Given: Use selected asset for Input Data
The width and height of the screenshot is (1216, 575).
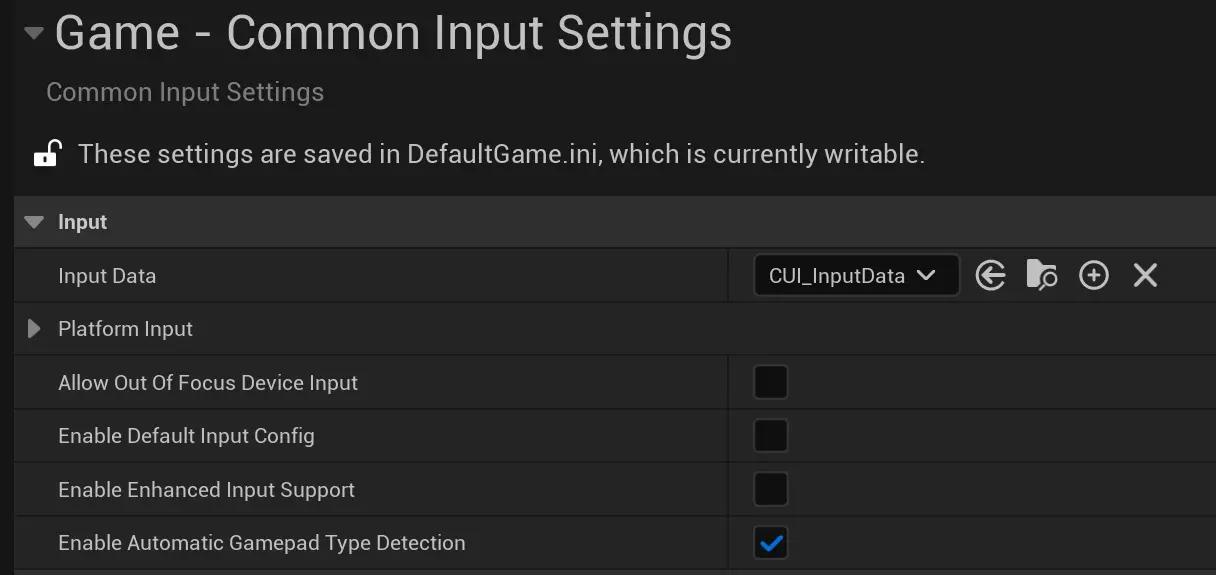Looking at the screenshot, I should pos(990,275).
